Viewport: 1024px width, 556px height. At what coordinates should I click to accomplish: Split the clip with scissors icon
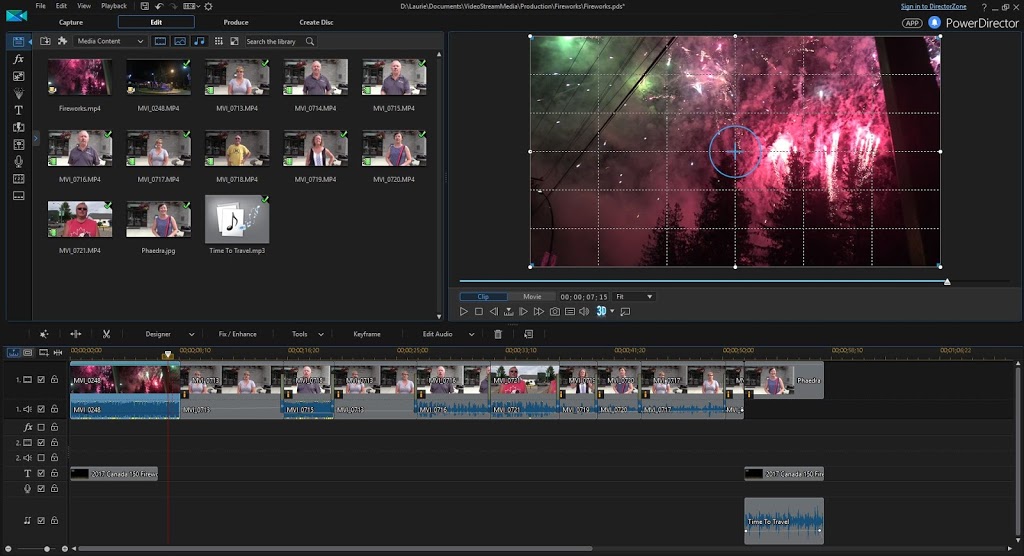106,334
